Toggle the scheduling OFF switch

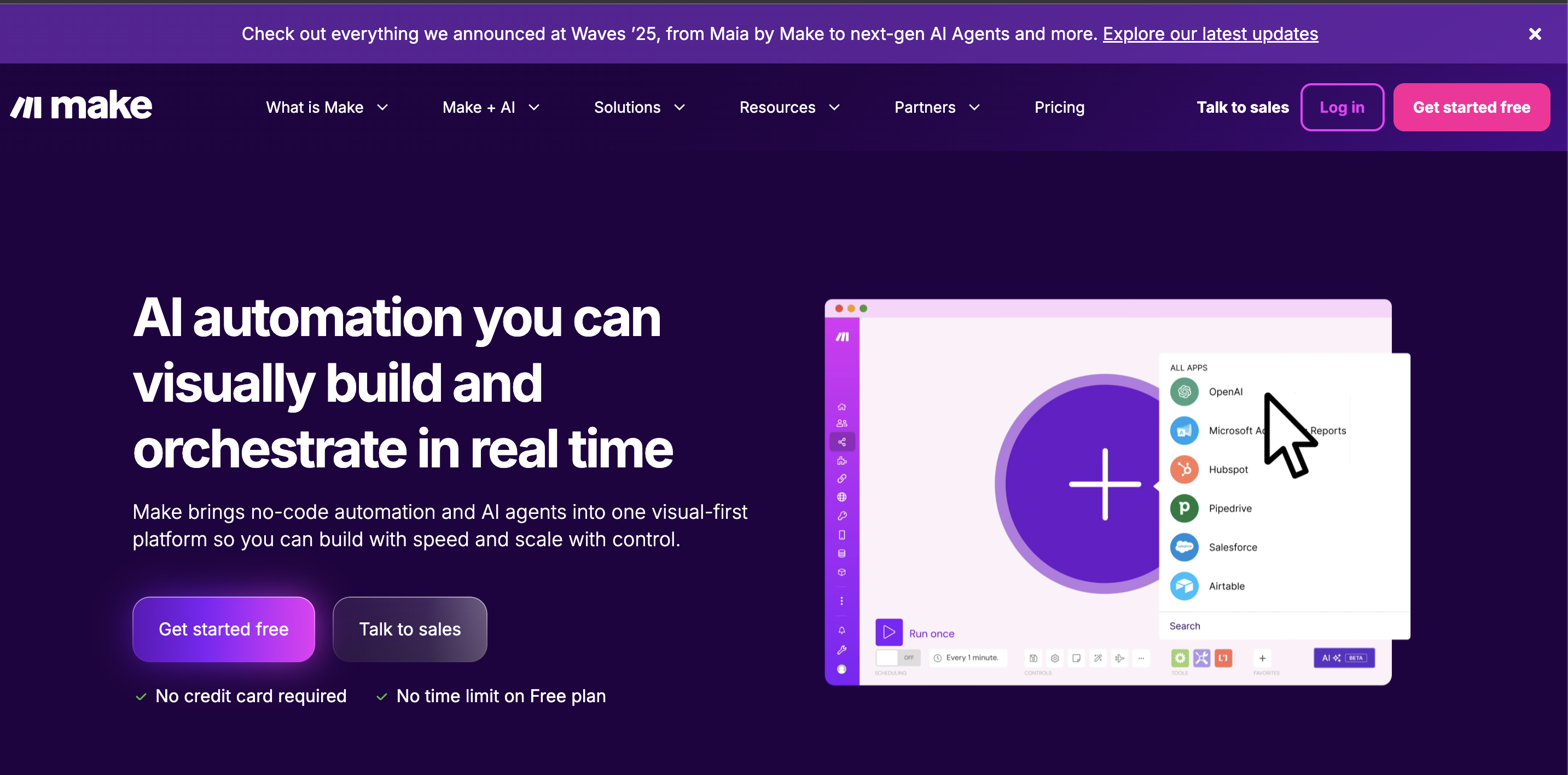pos(897,657)
